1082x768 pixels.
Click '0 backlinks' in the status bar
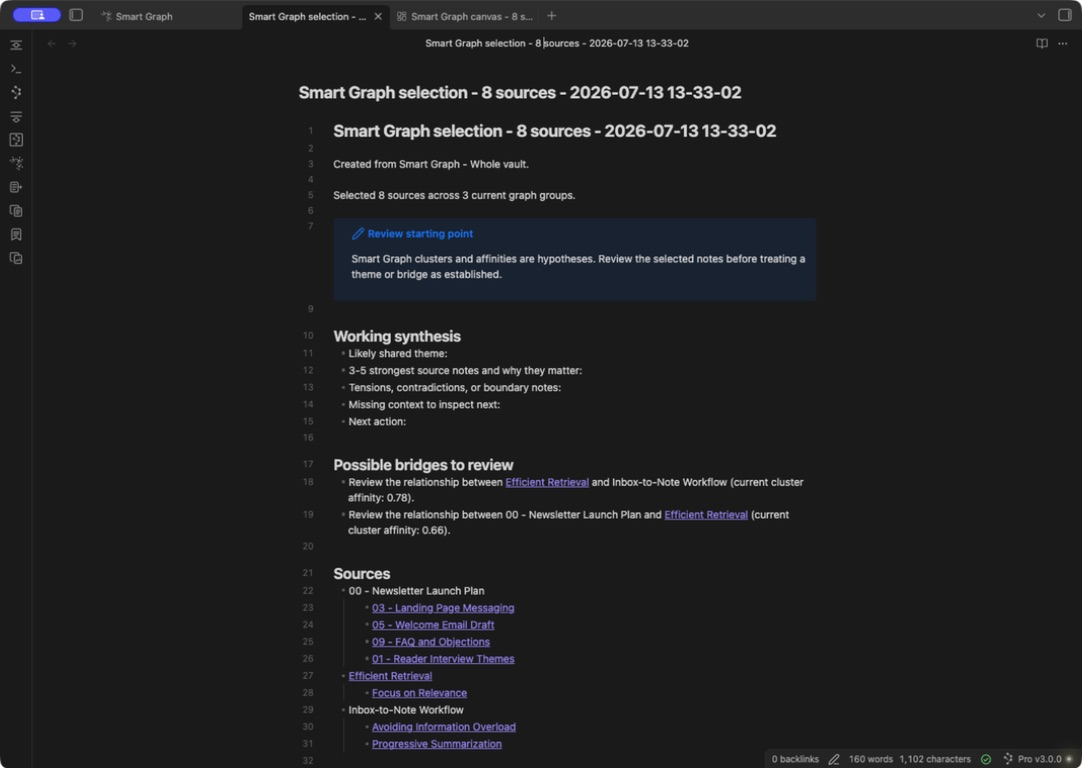(x=795, y=759)
